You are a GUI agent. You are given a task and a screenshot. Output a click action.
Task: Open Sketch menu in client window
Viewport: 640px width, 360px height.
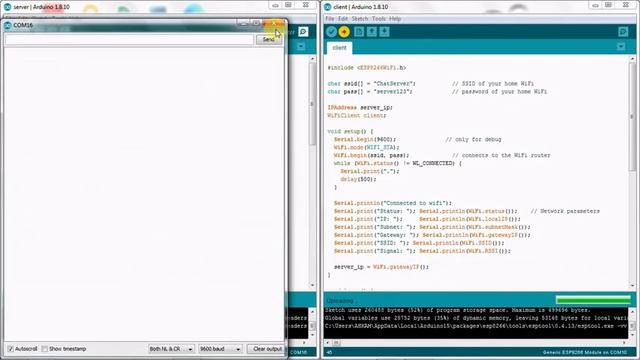tap(360, 19)
